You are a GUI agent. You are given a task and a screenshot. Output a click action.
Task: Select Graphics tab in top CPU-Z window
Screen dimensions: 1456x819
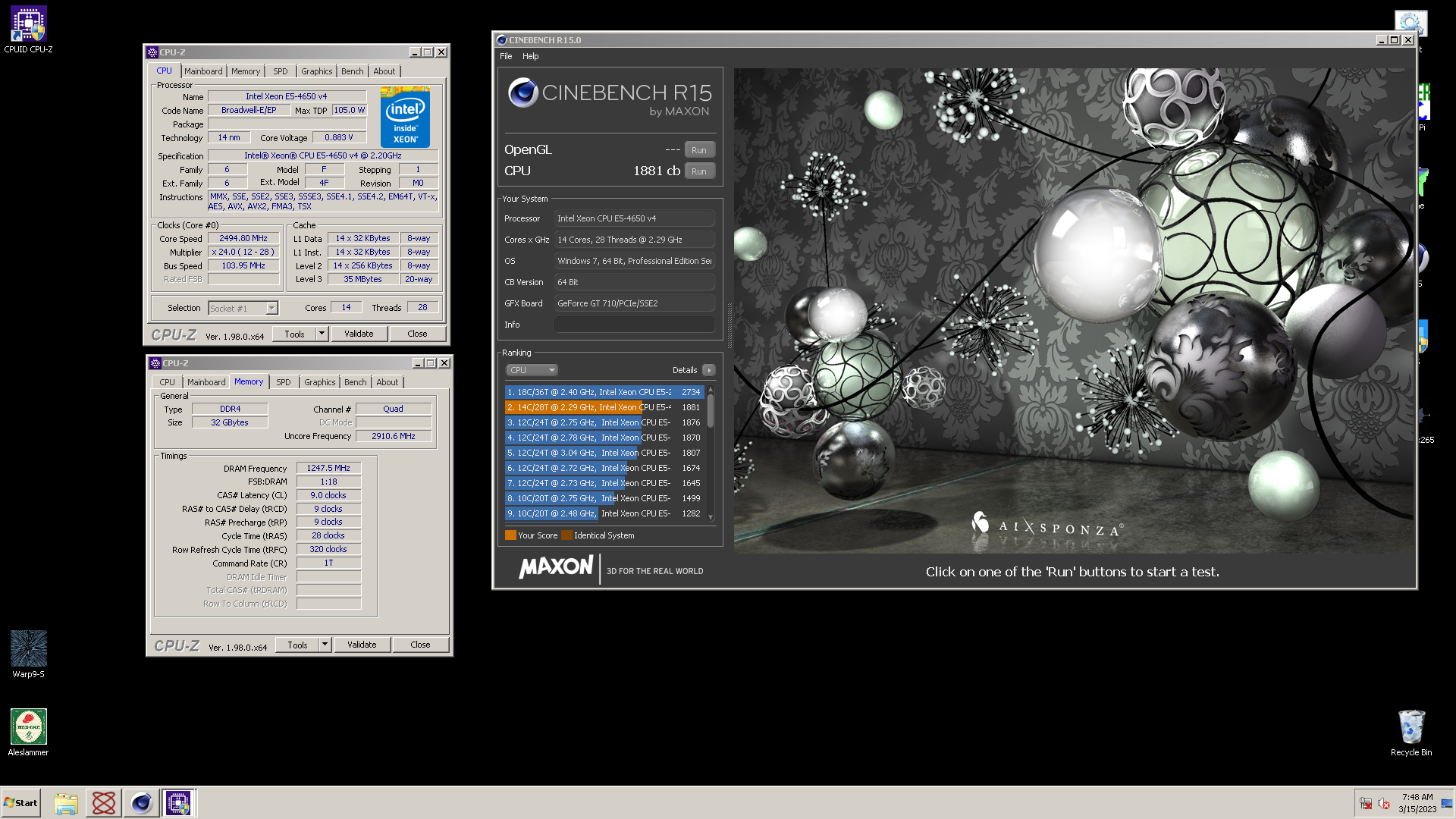point(317,71)
